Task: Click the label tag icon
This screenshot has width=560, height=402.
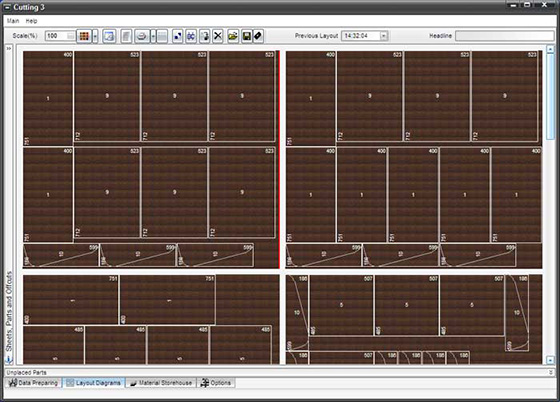Action: click(258, 36)
